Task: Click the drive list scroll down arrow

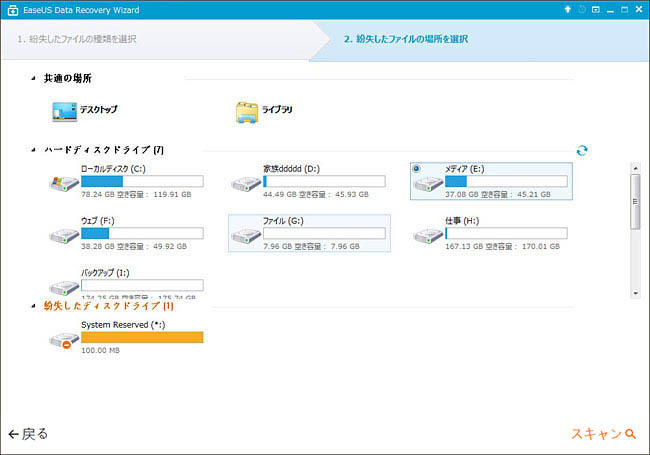Action: point(635,293)
